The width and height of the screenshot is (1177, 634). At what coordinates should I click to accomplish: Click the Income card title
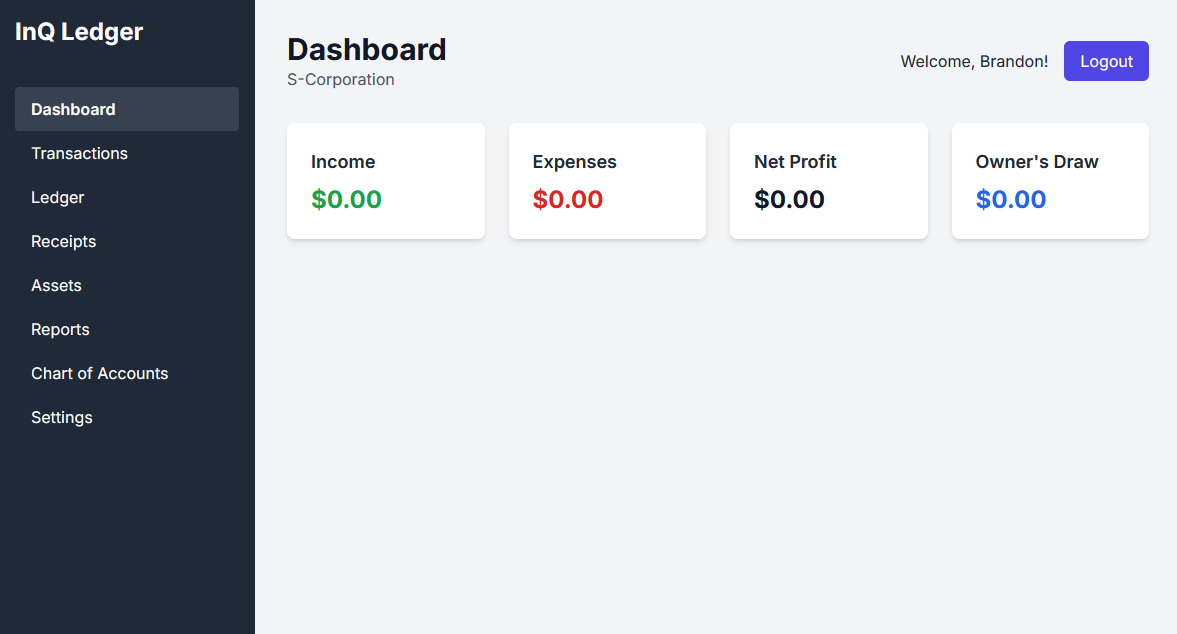[x=343, y=162]
